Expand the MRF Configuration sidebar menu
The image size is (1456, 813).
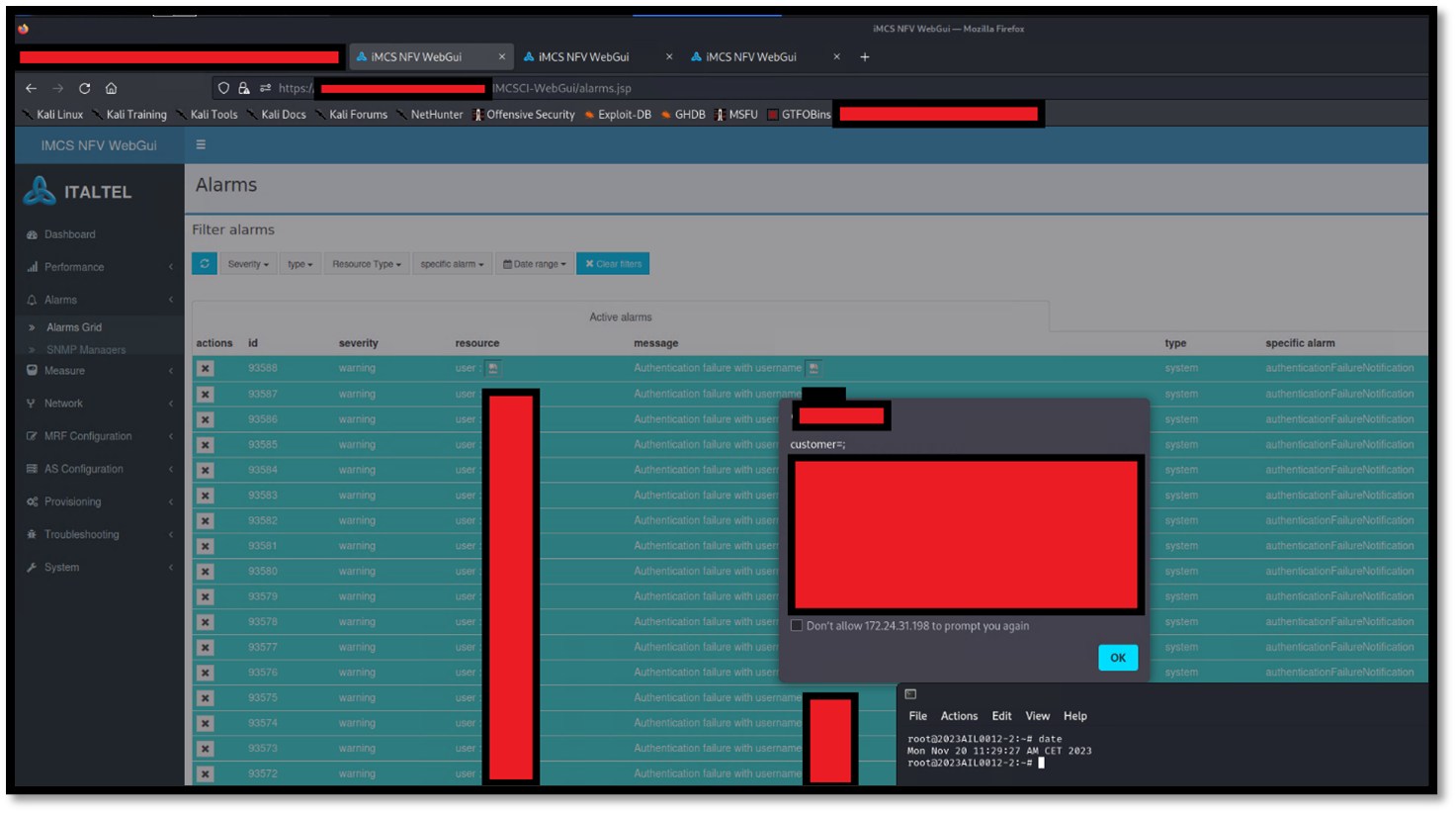coord(99,436)
